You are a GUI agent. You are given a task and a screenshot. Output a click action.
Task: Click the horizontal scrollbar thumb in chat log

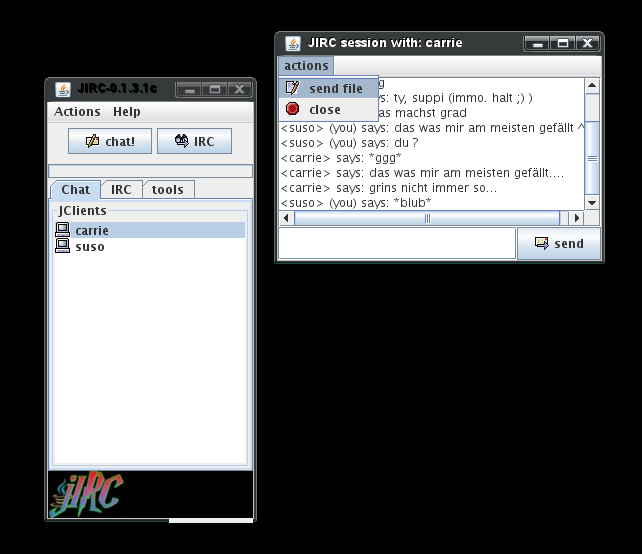(x=427, y=218)
